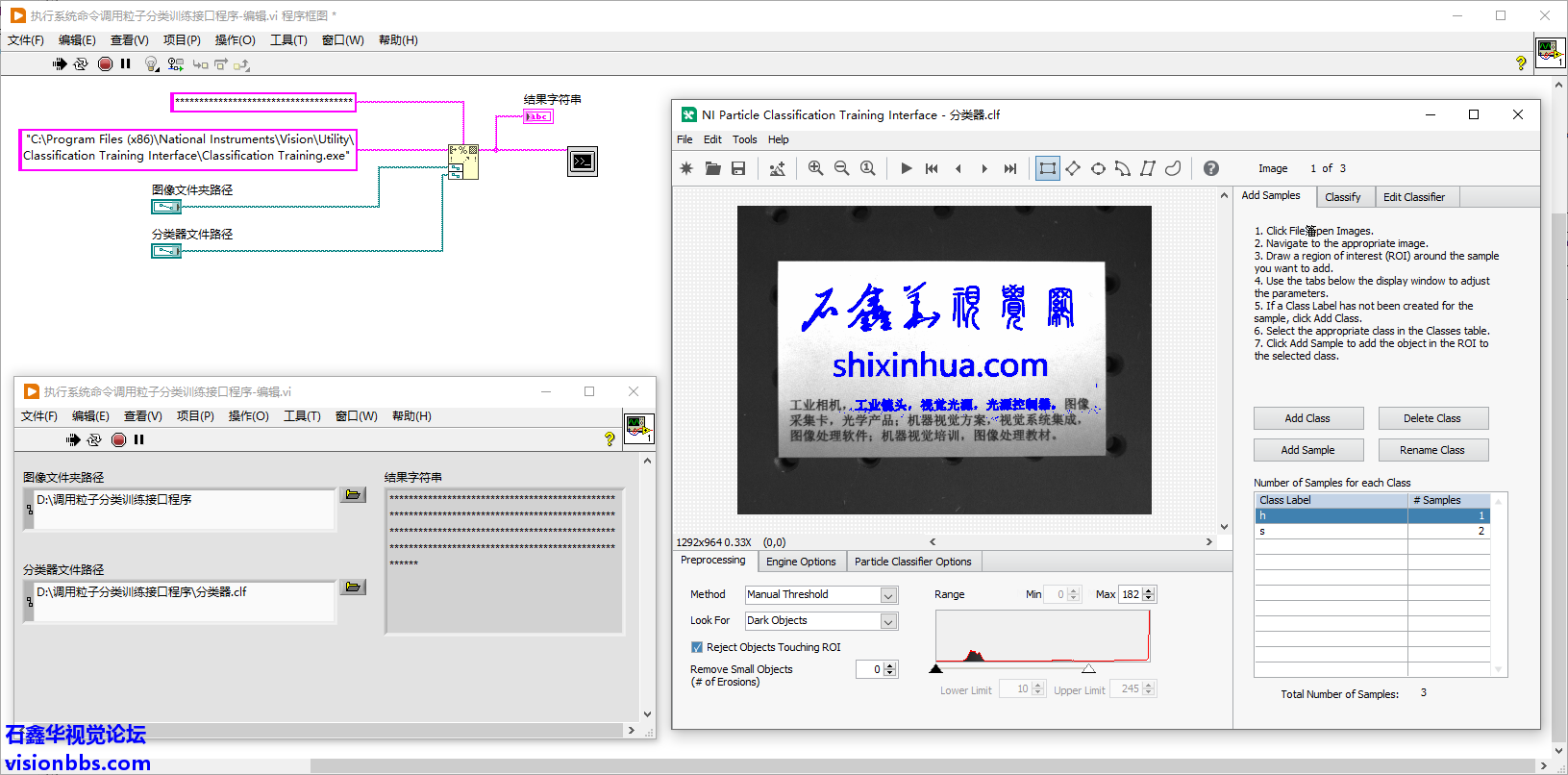Open the Method dropdown
1568x775 pixels.
(888, 595)
